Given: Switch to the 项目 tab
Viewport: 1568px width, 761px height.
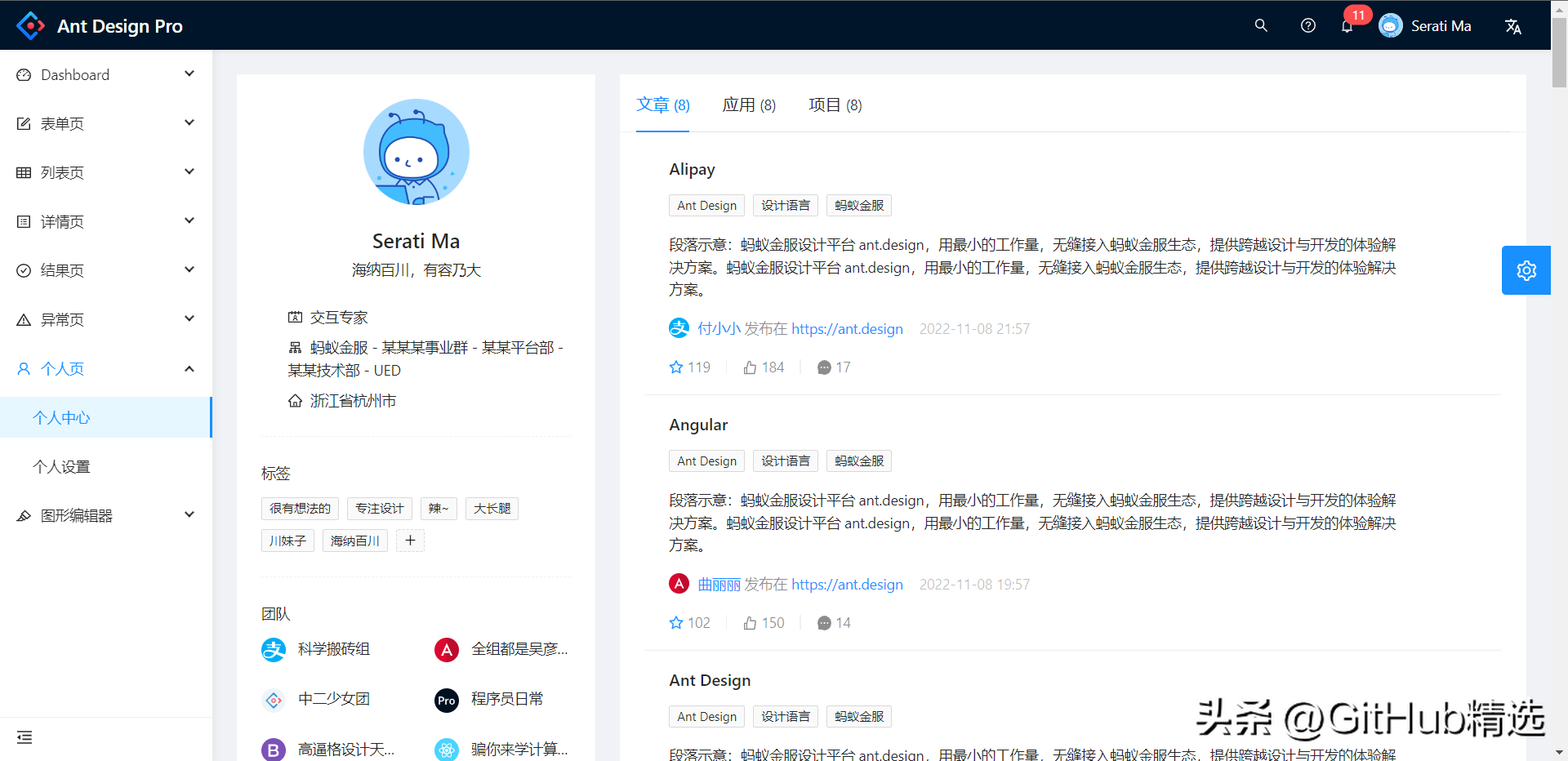Looking at the screenshot, I should (834, 105).
